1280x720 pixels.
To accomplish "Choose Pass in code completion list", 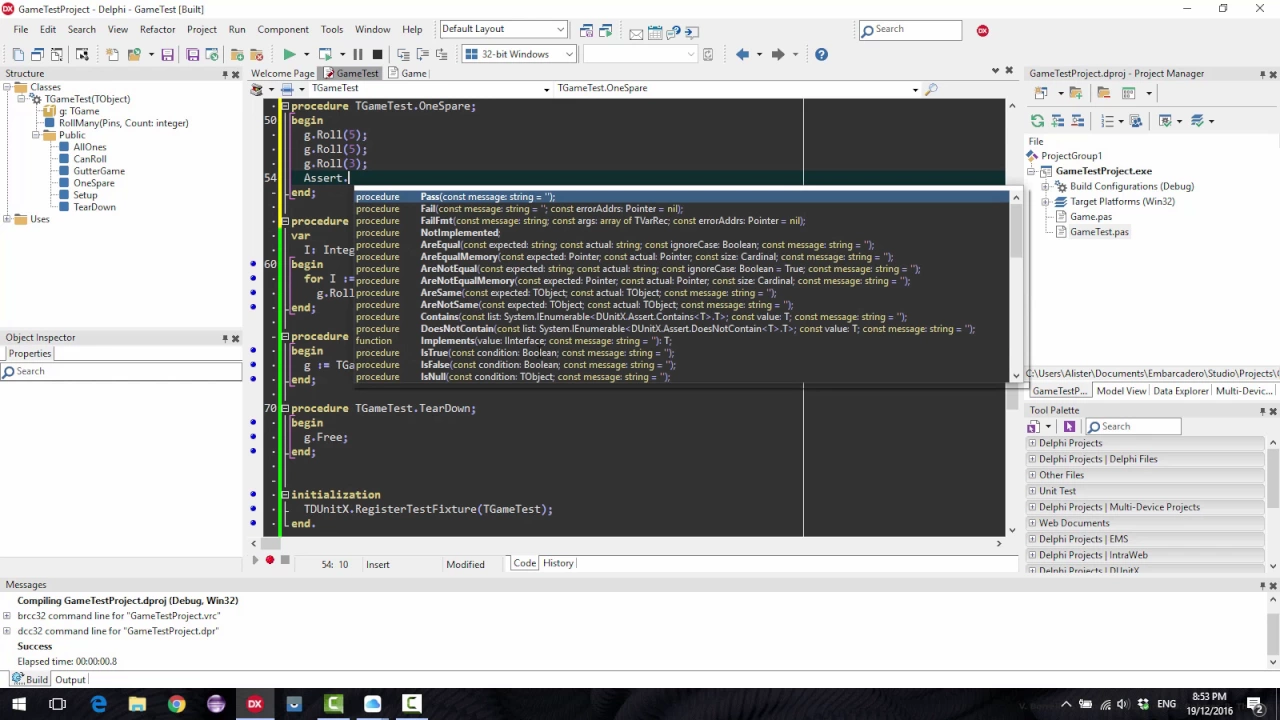I will point(682,197).
